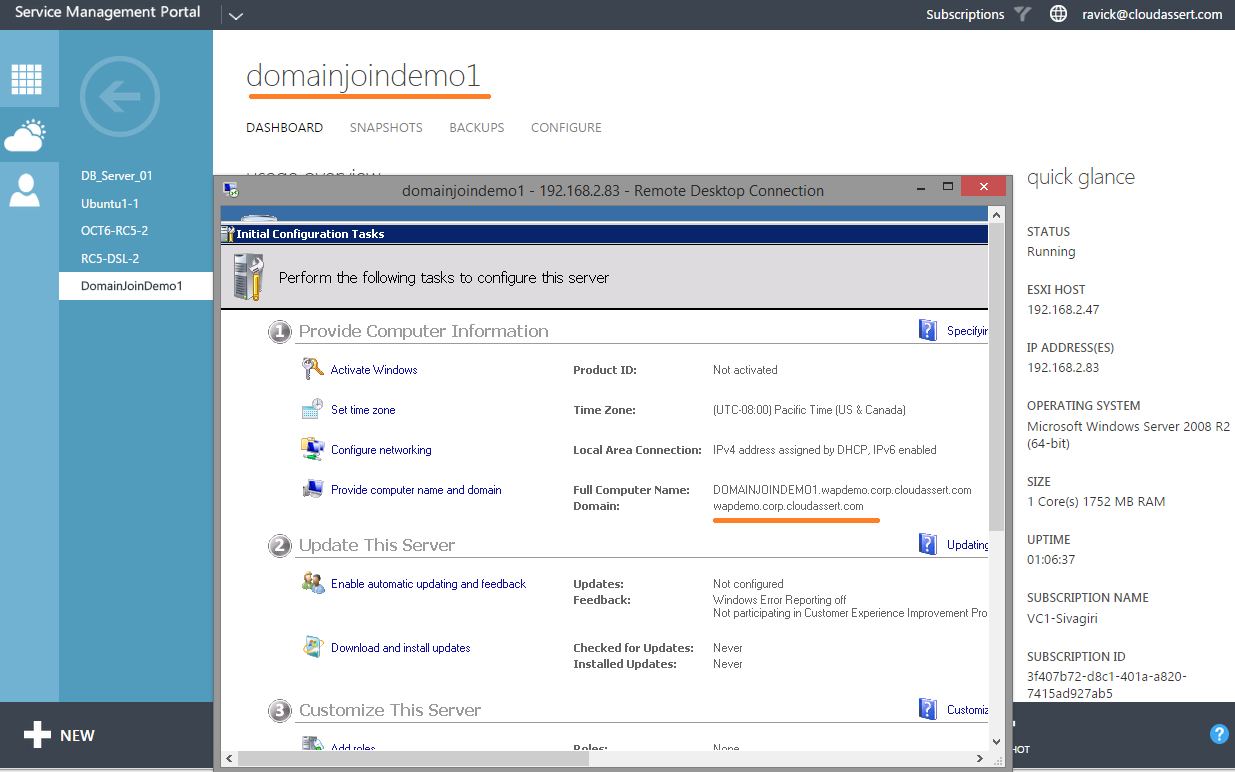The image size is (1235, 772).
Task: Click the domainjoindemo1 page heading
Action: [x=364, y=76]
